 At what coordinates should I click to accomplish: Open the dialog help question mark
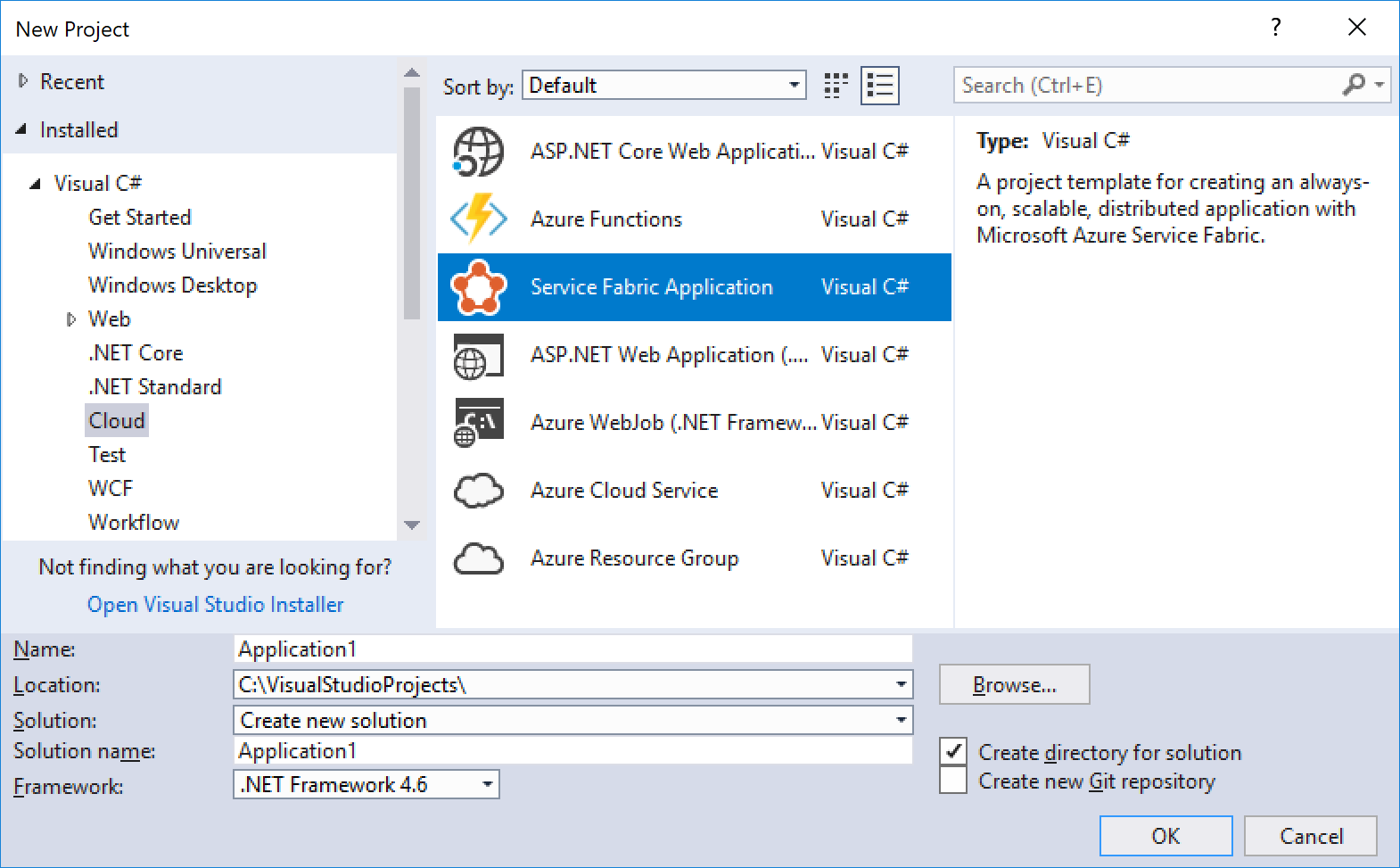point(1276,28)
